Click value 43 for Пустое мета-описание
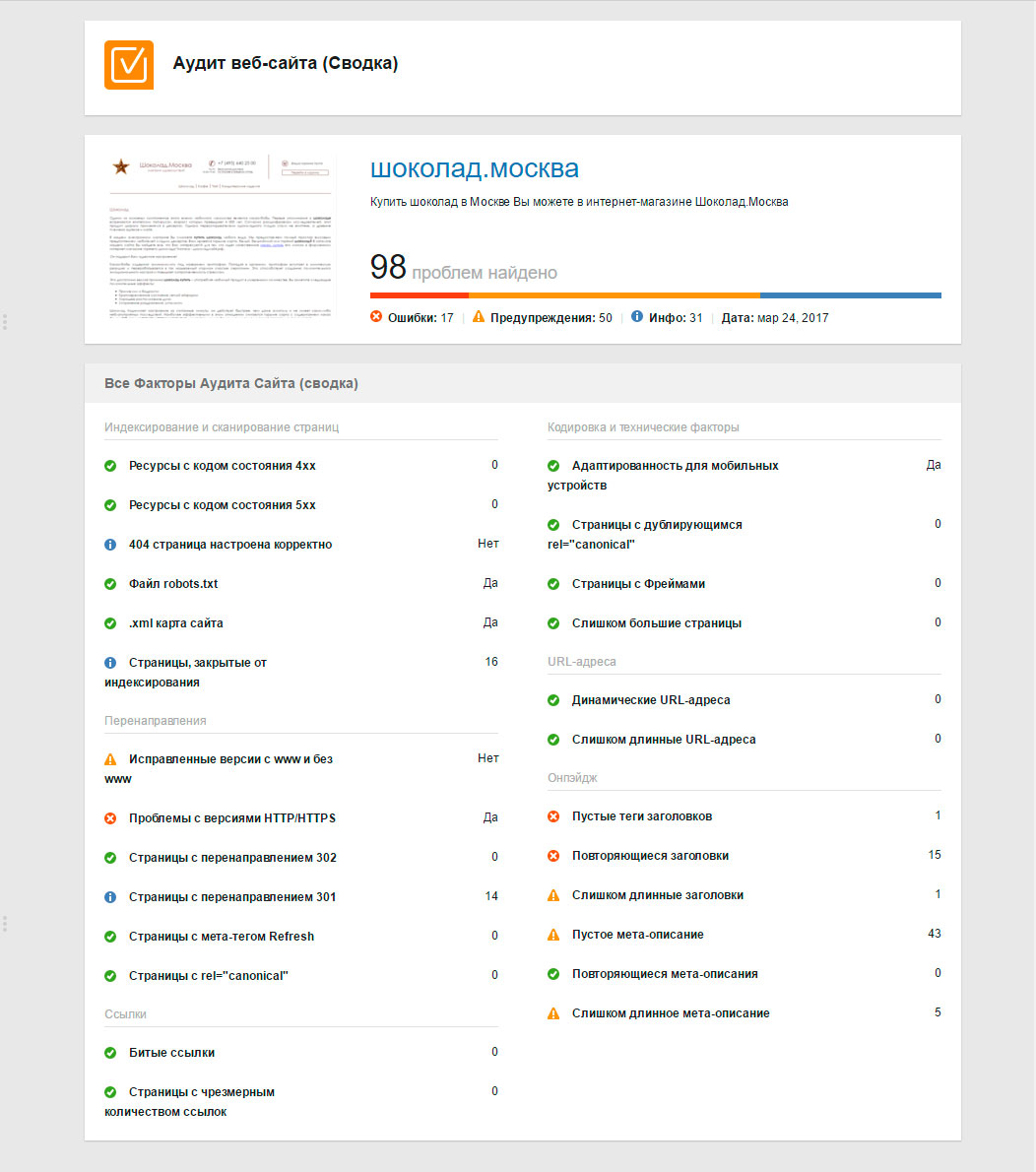 coord(935,934)
